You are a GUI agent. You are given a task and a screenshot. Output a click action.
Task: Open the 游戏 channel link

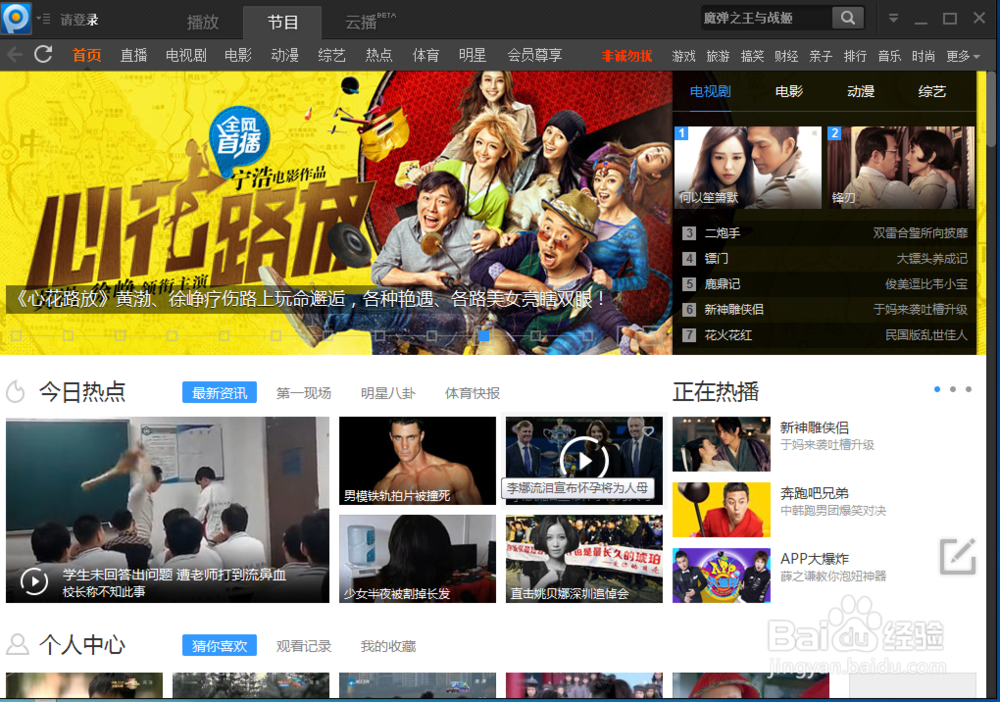[684, 56]
